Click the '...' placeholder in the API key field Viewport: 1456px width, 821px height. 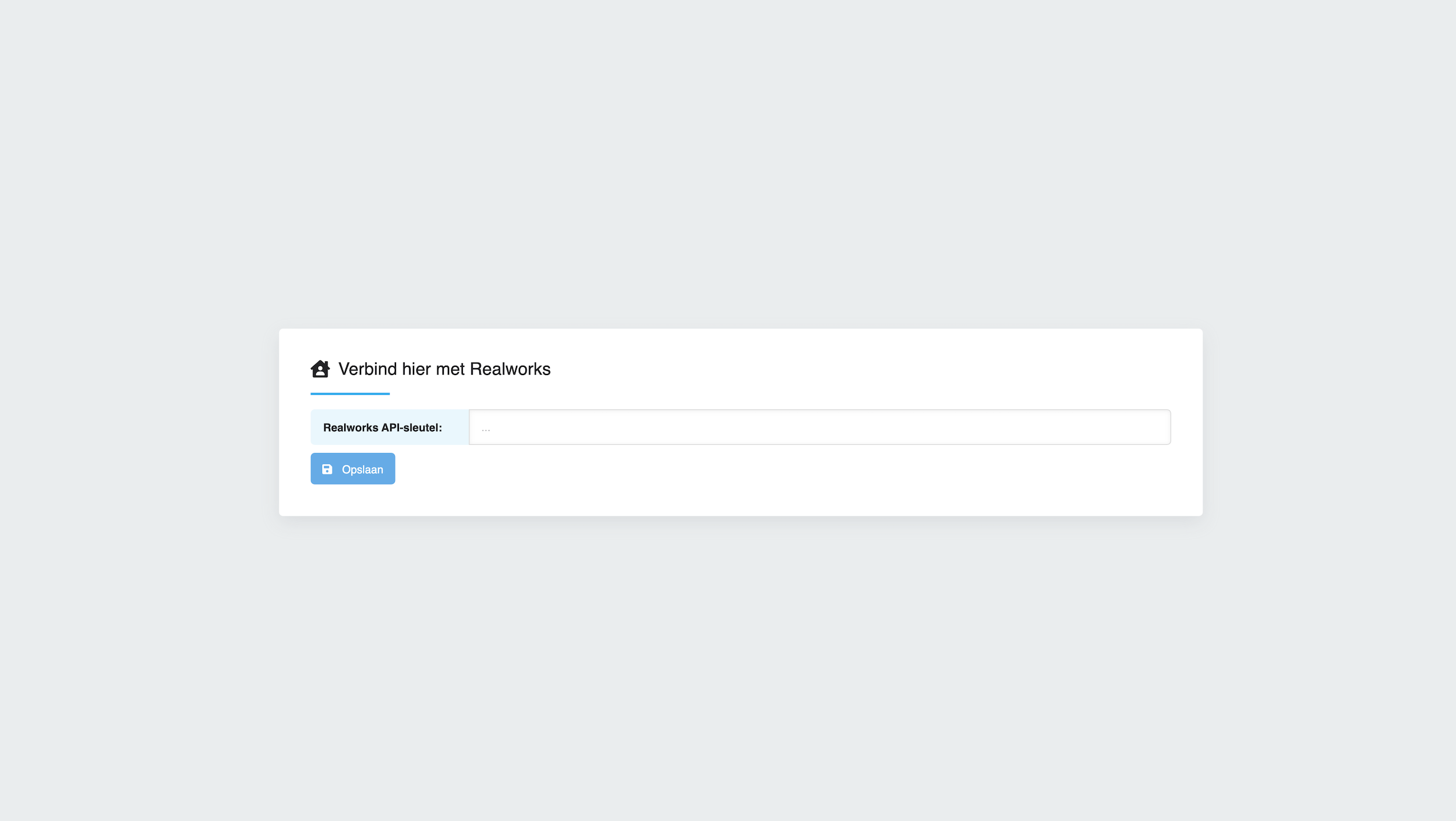[x=486, y=429]
